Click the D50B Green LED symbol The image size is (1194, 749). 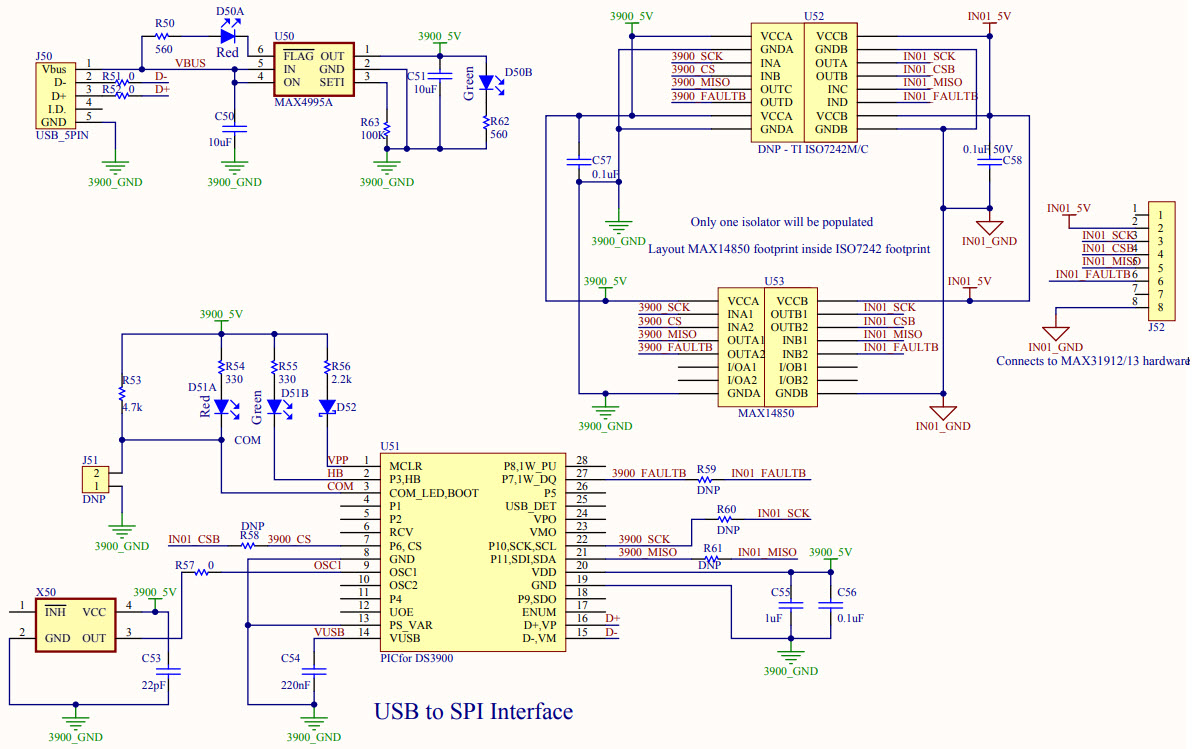(487, 82)
